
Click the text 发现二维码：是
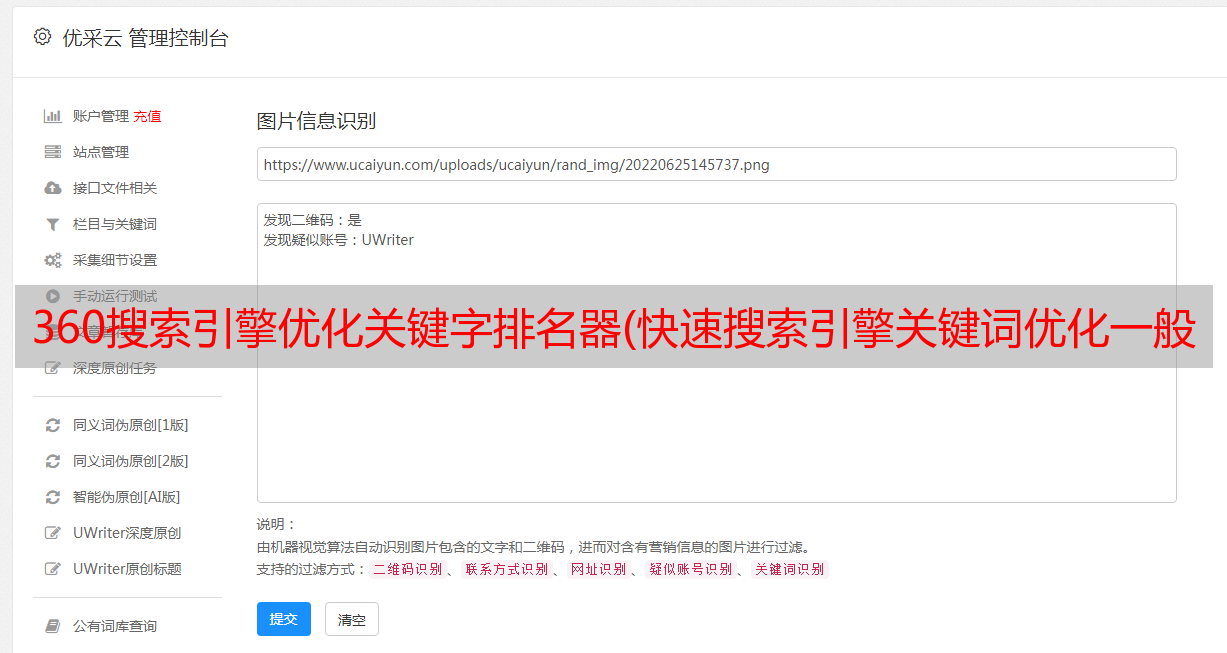[312, 220]
